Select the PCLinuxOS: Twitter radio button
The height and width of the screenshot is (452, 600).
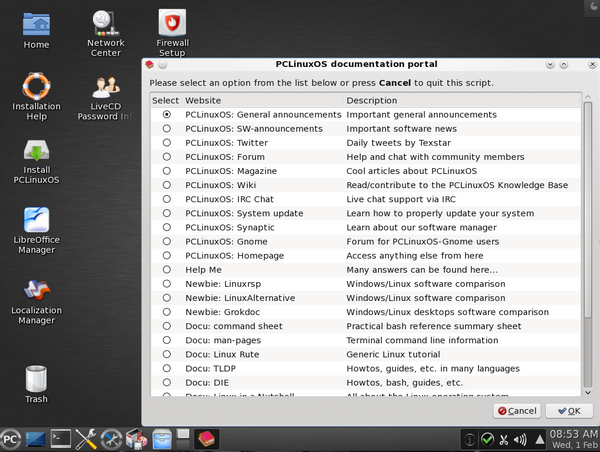(167, 143)
